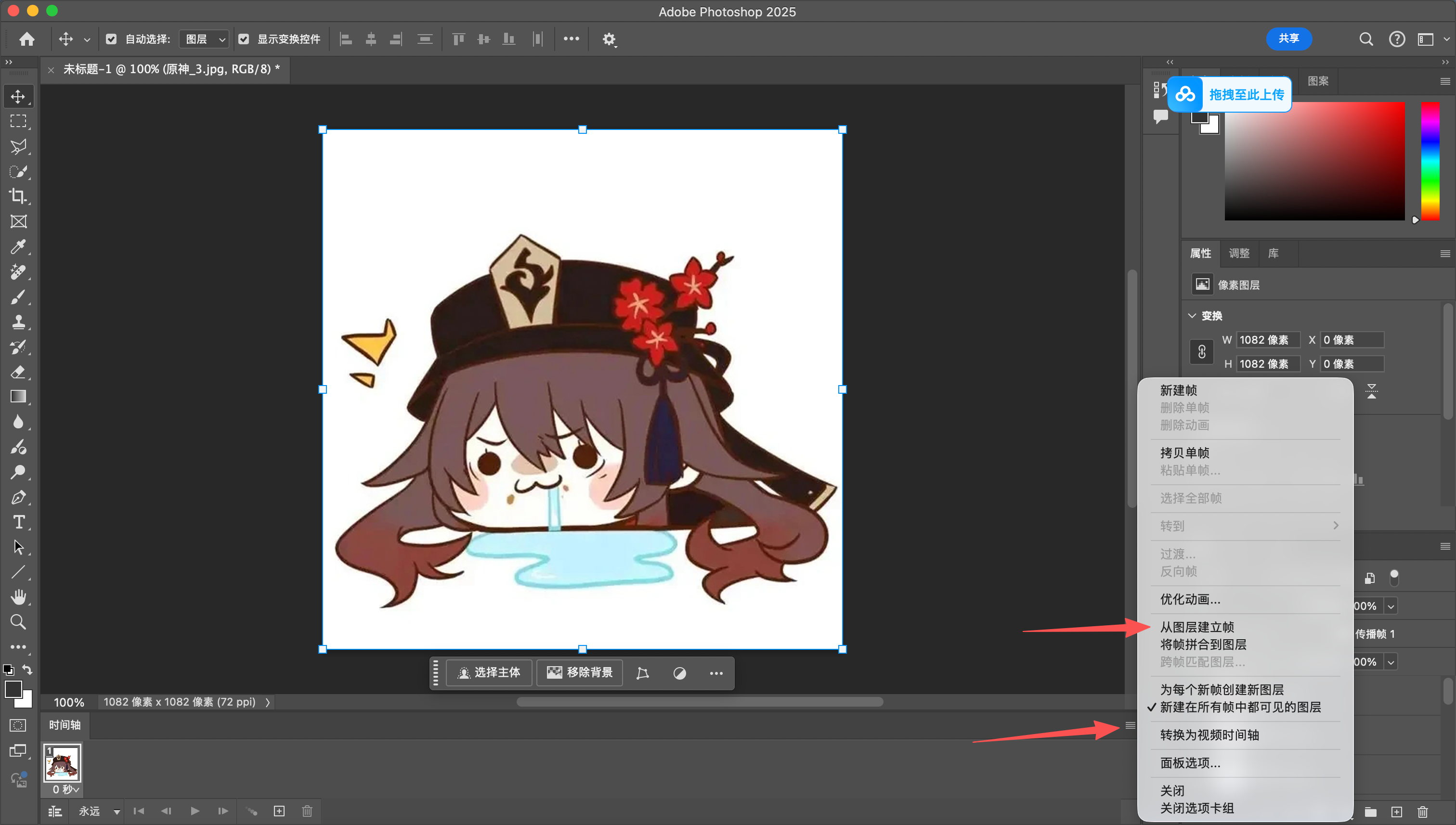Click the 移除背景 button
1456x825 pixels.
pyautogui.click(x=579, y=672)
